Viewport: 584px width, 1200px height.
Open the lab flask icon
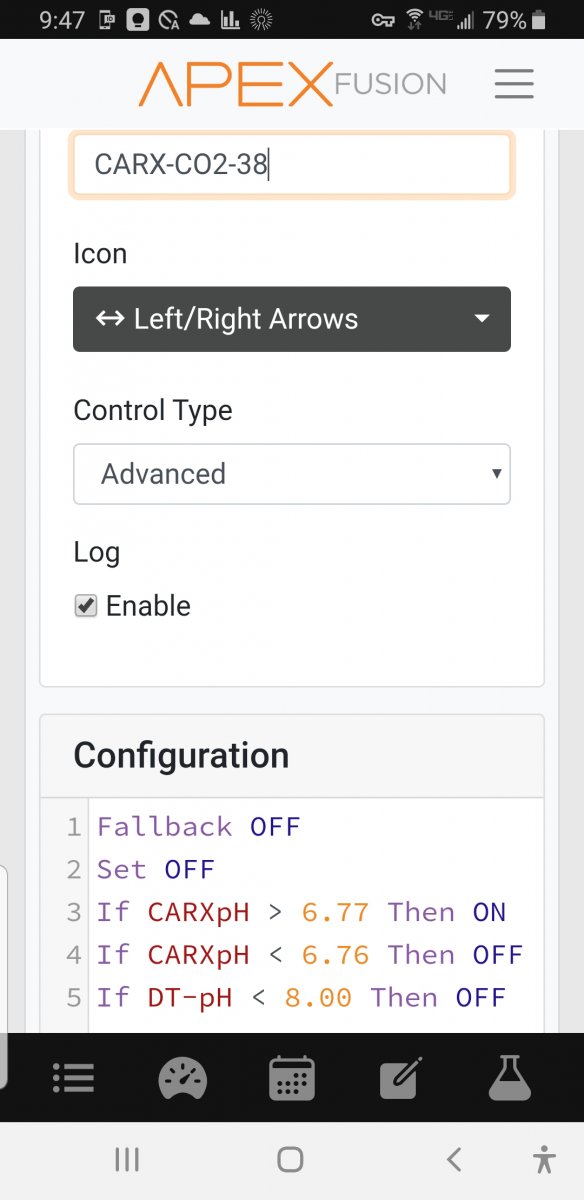[x=511, y=1077]
